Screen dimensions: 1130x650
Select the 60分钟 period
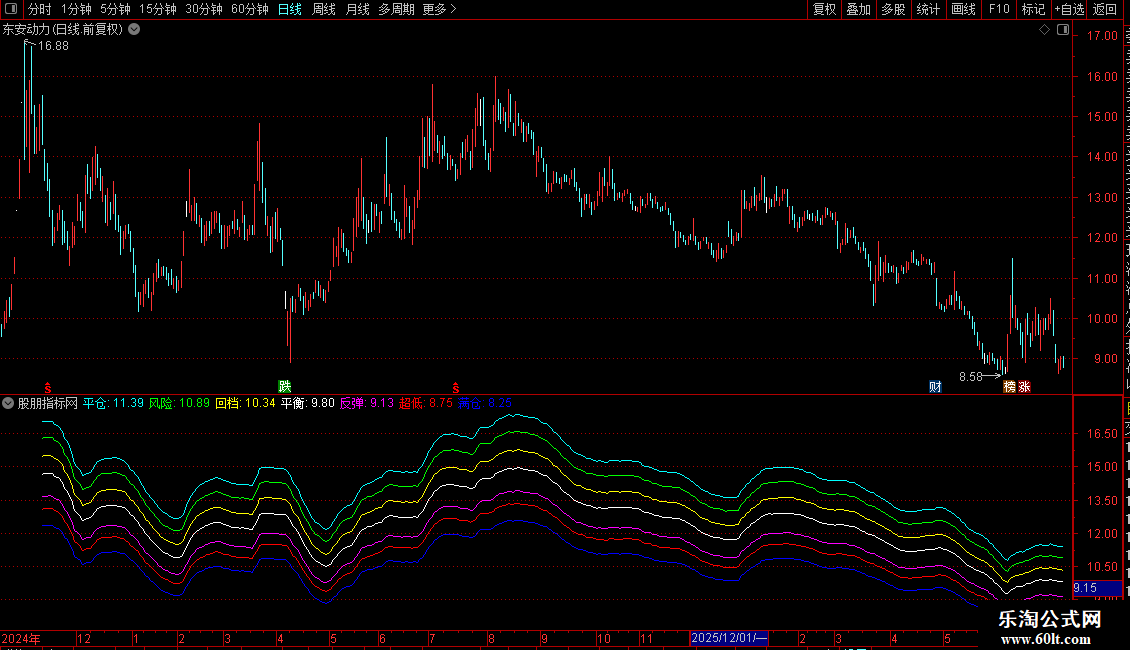coord(250,9)
